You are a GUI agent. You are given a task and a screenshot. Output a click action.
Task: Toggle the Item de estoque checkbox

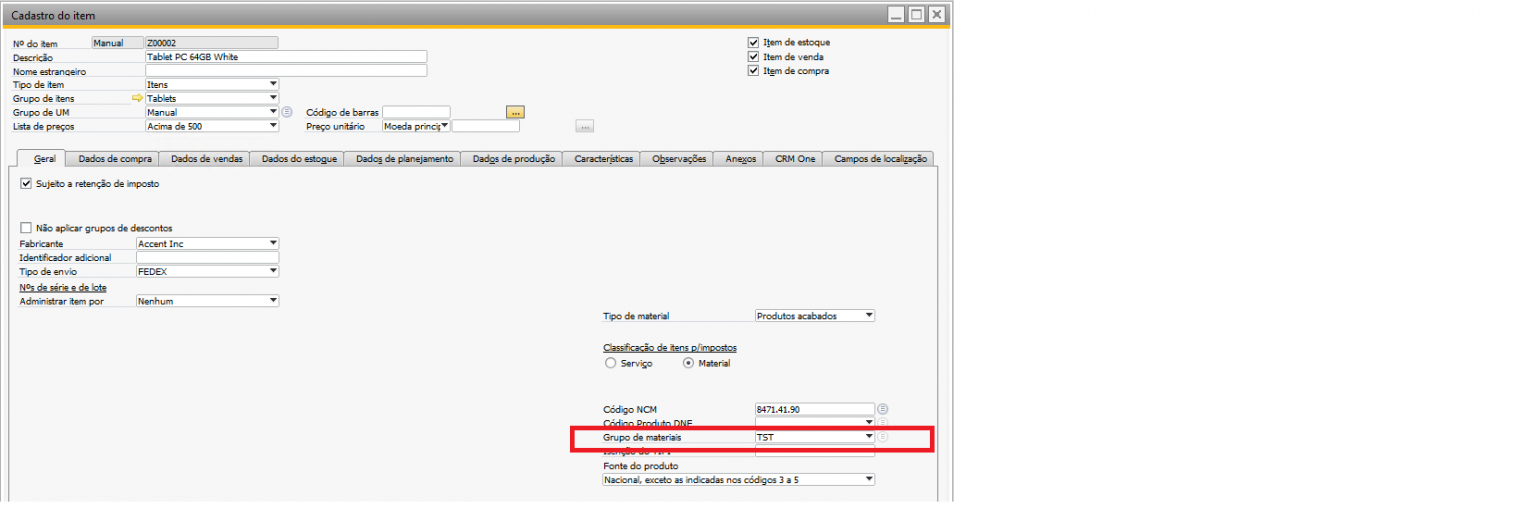click(754, 43)
